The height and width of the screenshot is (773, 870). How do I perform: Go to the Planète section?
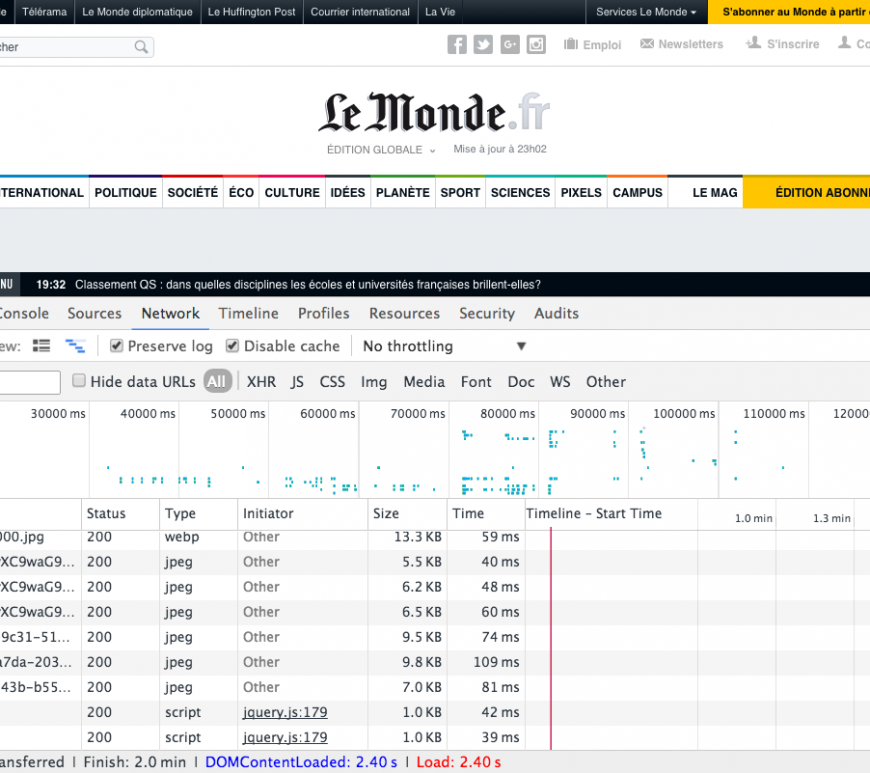point(403,193)
